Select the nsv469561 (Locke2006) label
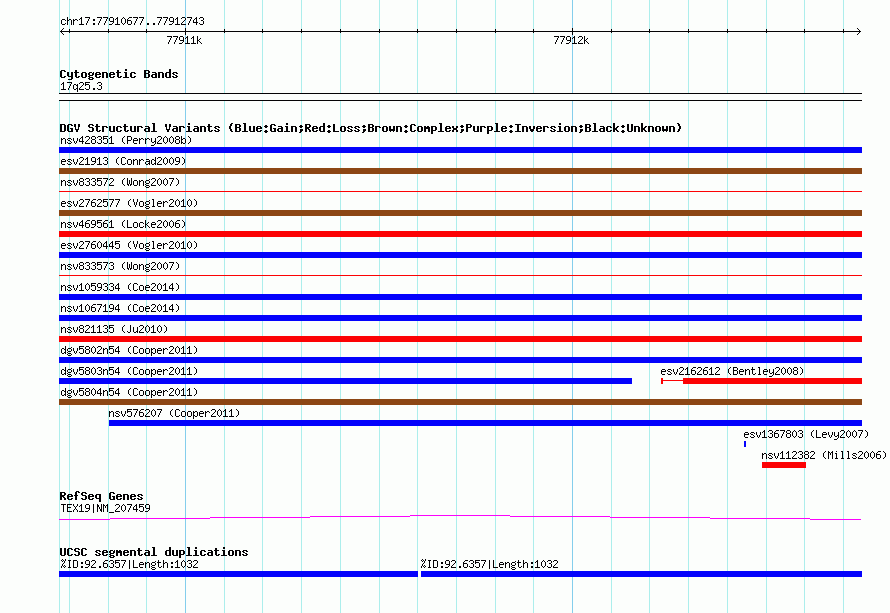The width and height of the screenshot is (890, 613). tap(123, 224)
